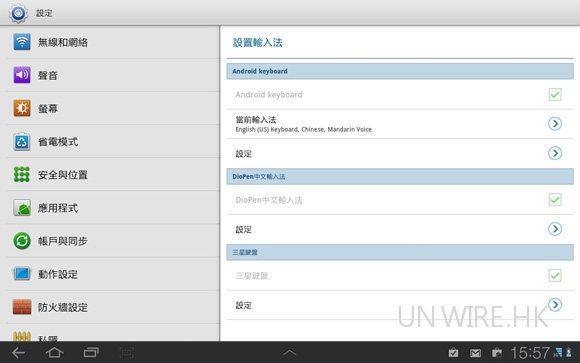Tap the Android icon for 應用程式
This screenshot has height=363, width=580.
click(22, 208)
